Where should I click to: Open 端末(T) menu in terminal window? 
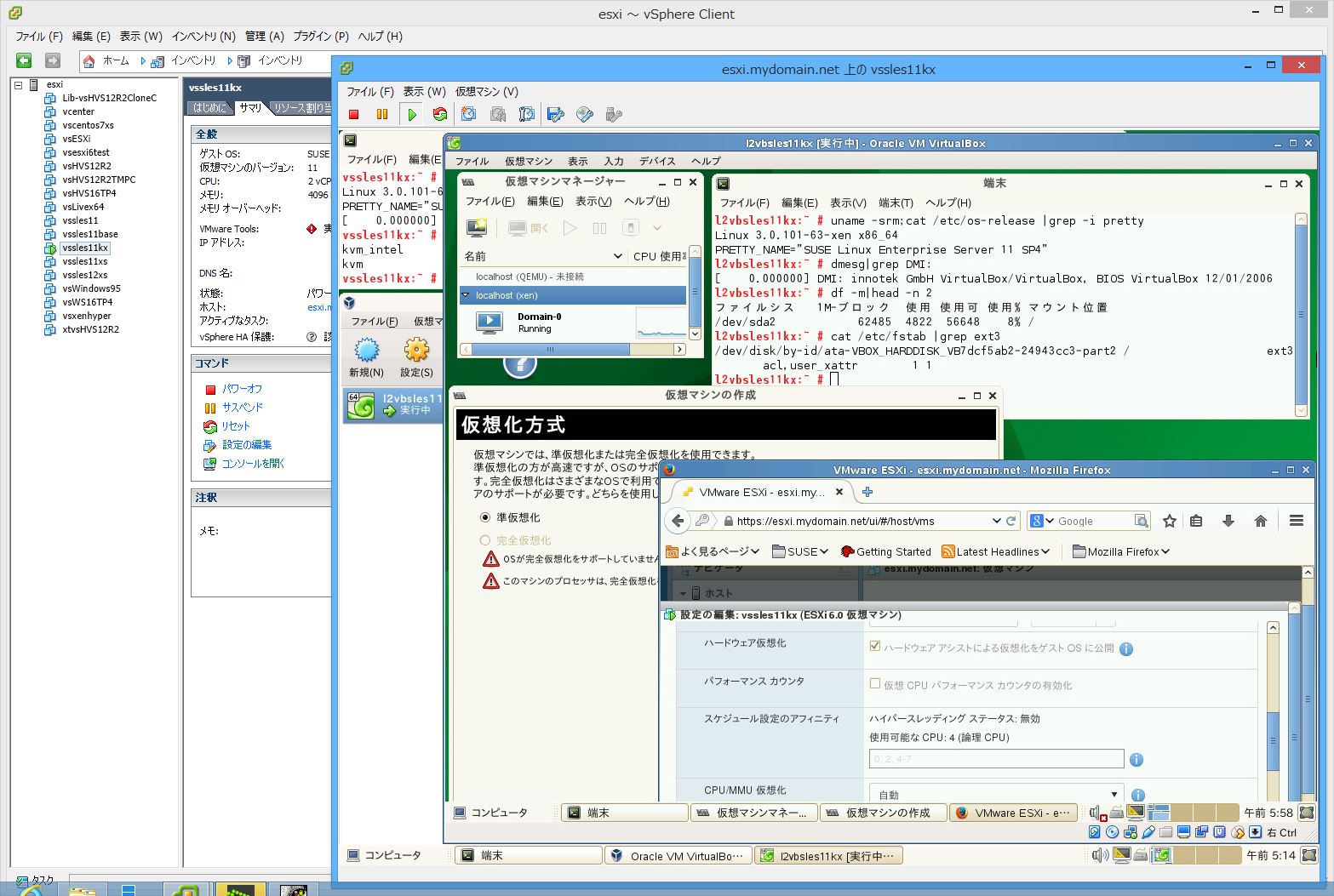coord(896,203)
